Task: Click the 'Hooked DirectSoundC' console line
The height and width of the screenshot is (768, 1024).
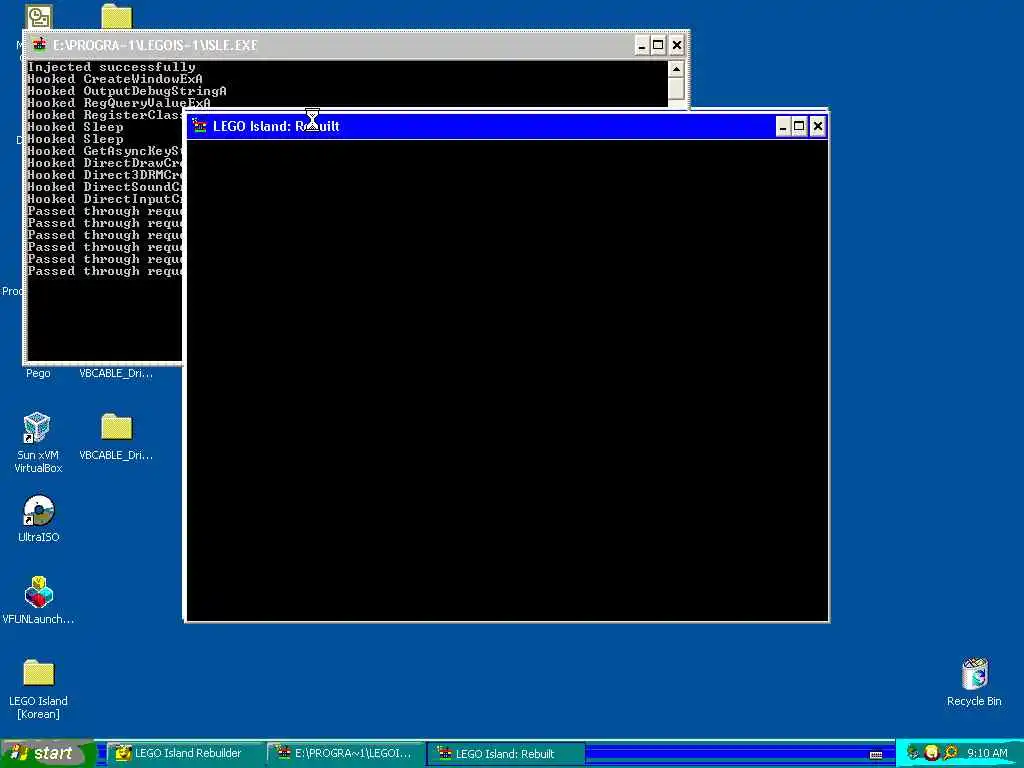Action: tap(104, 187)
